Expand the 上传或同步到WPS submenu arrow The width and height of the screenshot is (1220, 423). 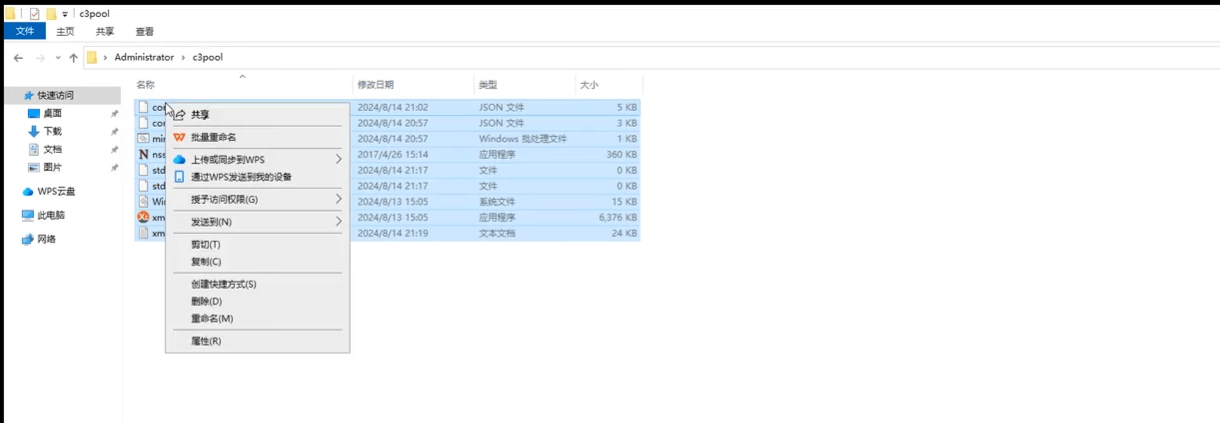pyautogui.click(x=339, y=159)
